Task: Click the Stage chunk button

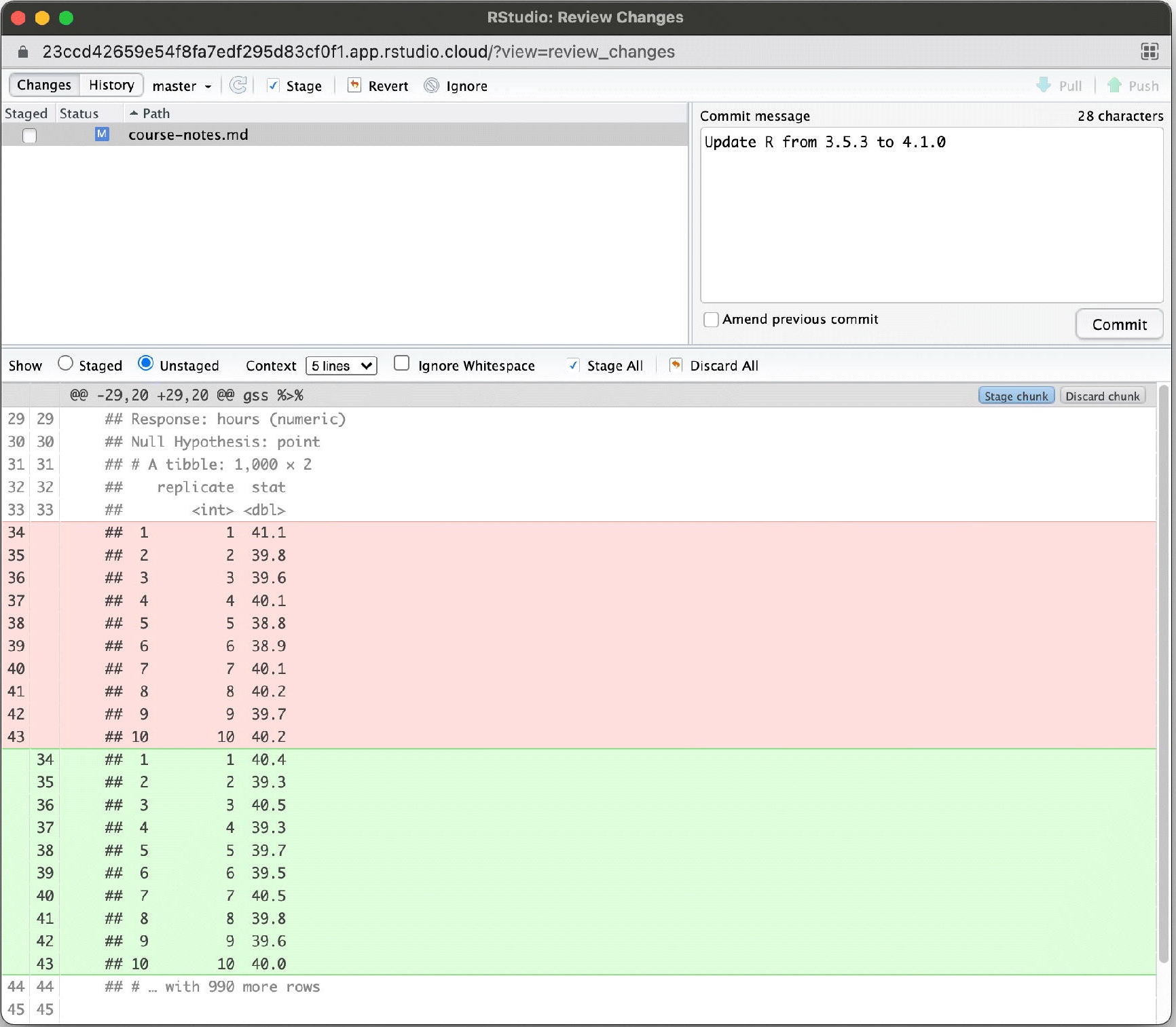Action: coord(1015,396)
